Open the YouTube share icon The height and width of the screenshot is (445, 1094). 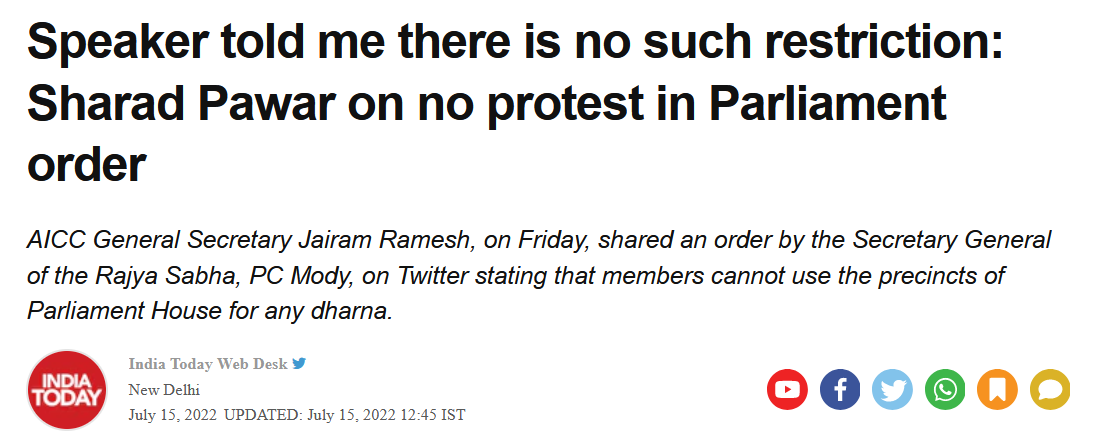787,389
